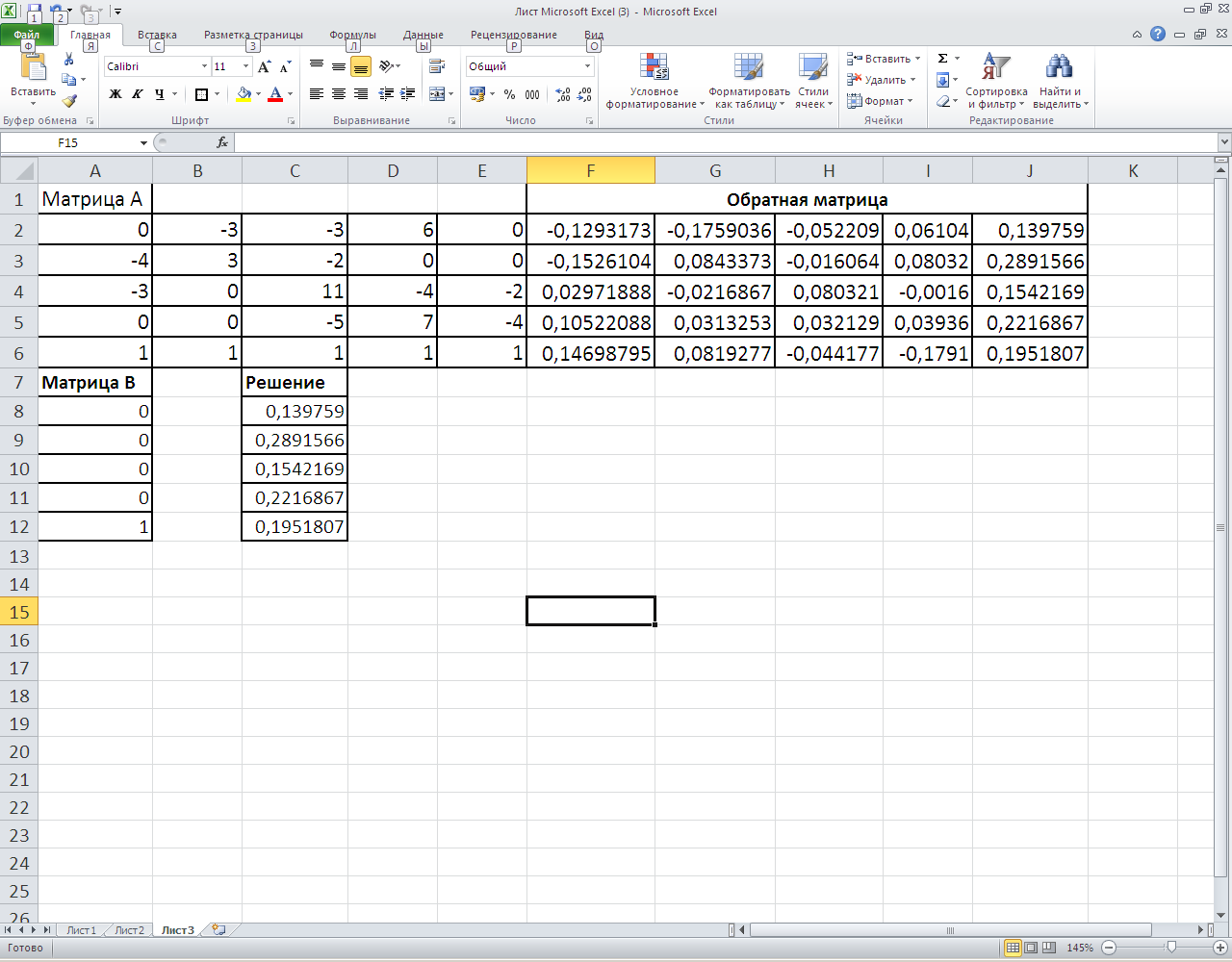
Task: Align text left in cell
Action: pyautogui.click(x=317, y=94)
